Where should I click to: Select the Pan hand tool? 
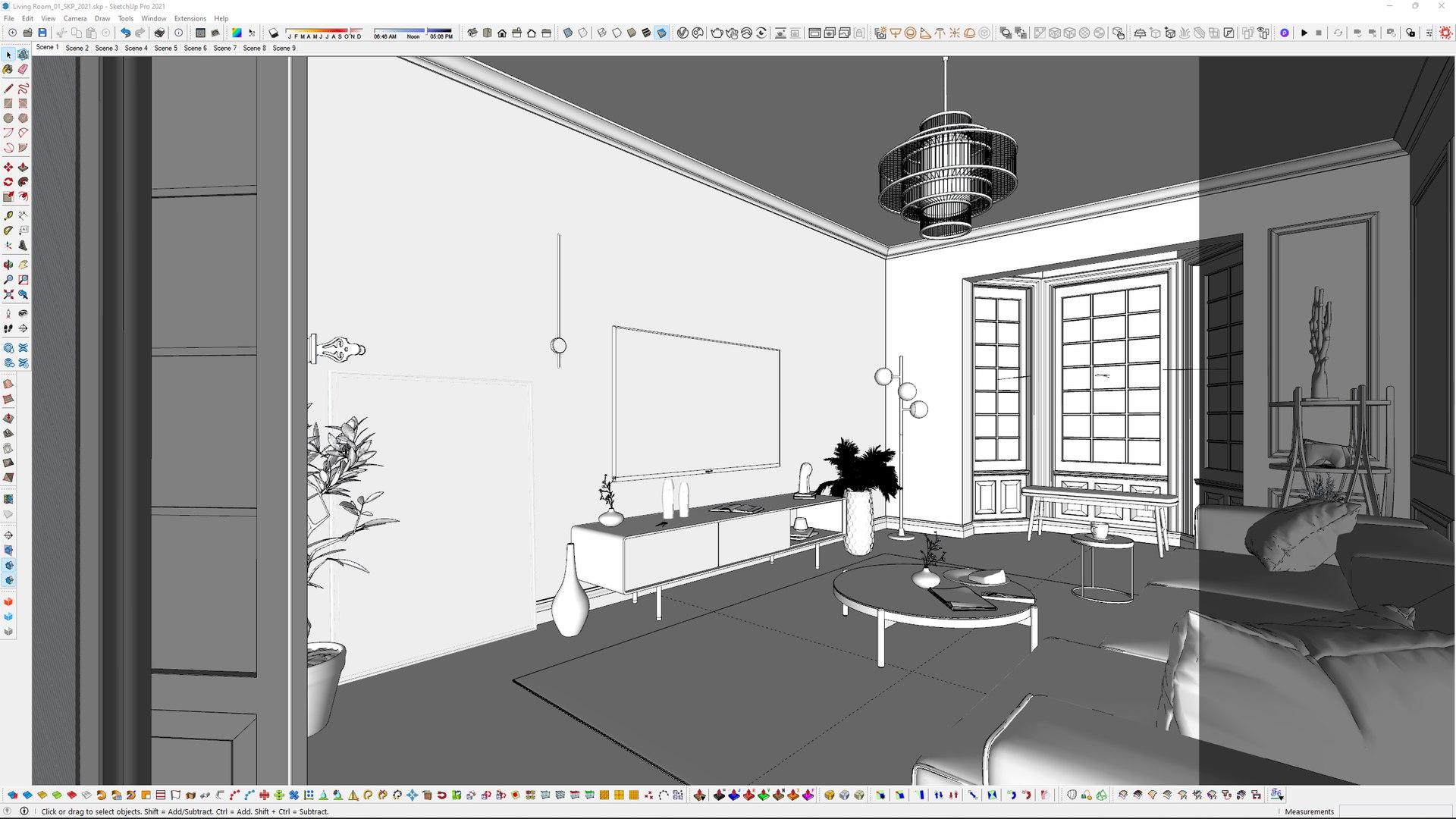[23, 265]
